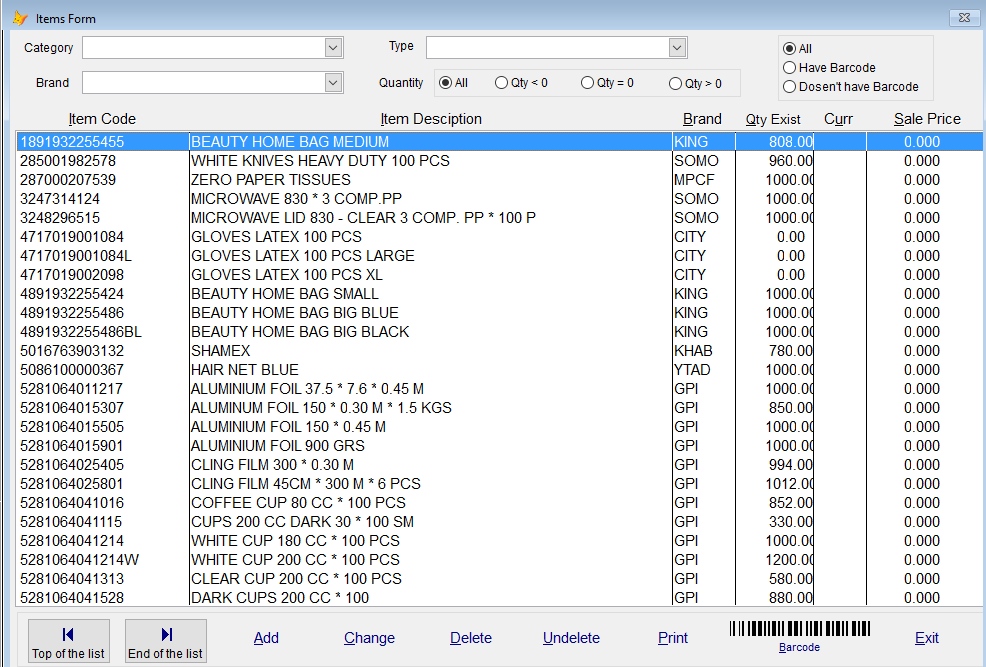
Task: Click item code 5281064041214W
Action: tap(79, 560)
